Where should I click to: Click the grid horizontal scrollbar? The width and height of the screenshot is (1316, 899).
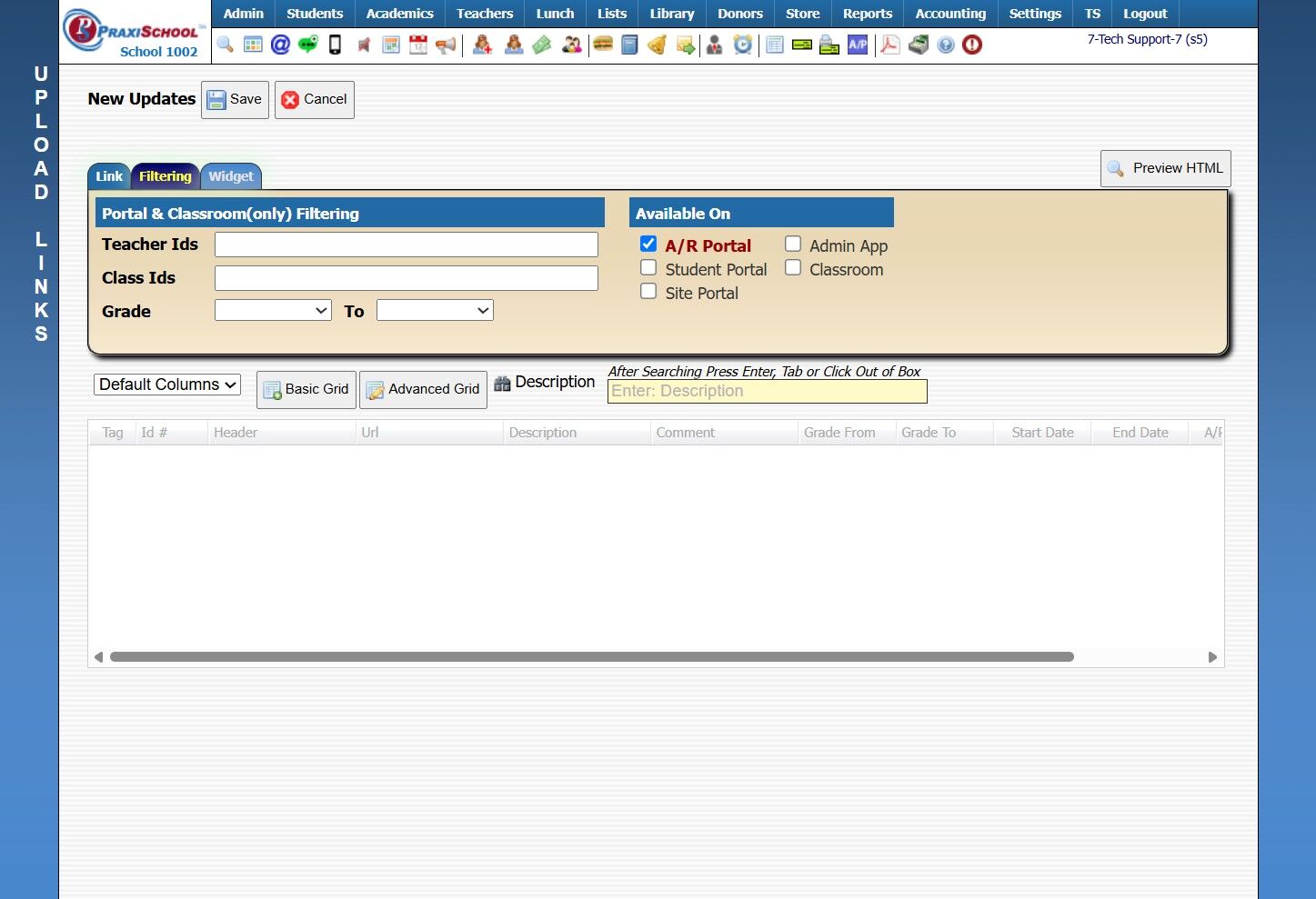[x=592, y=656]
